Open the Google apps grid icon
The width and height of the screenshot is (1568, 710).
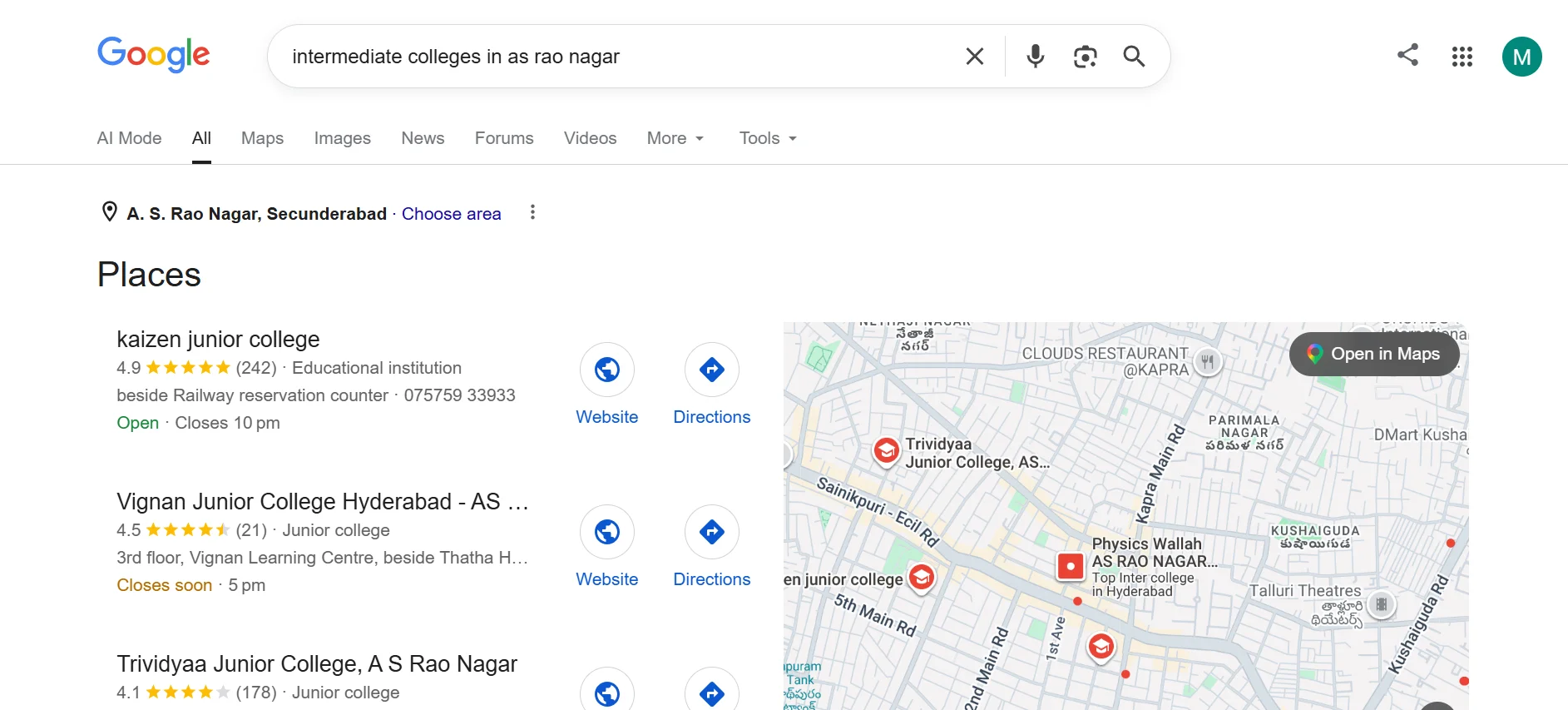click(x=1462, y=56)
